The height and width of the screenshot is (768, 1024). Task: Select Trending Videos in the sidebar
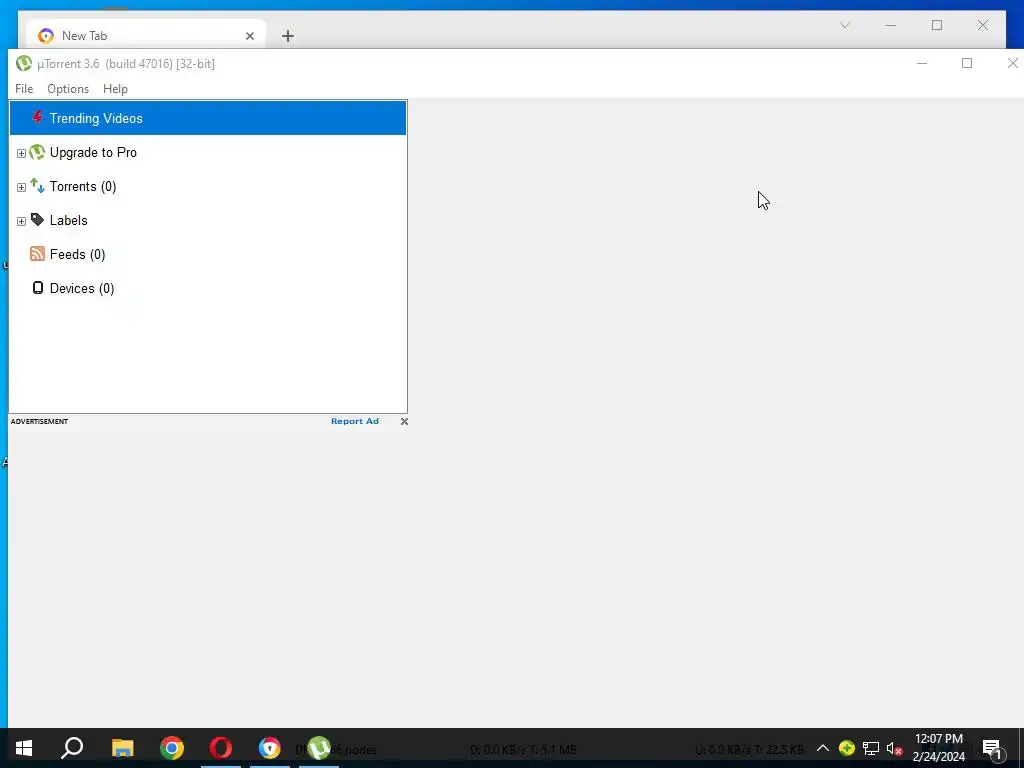208,118
